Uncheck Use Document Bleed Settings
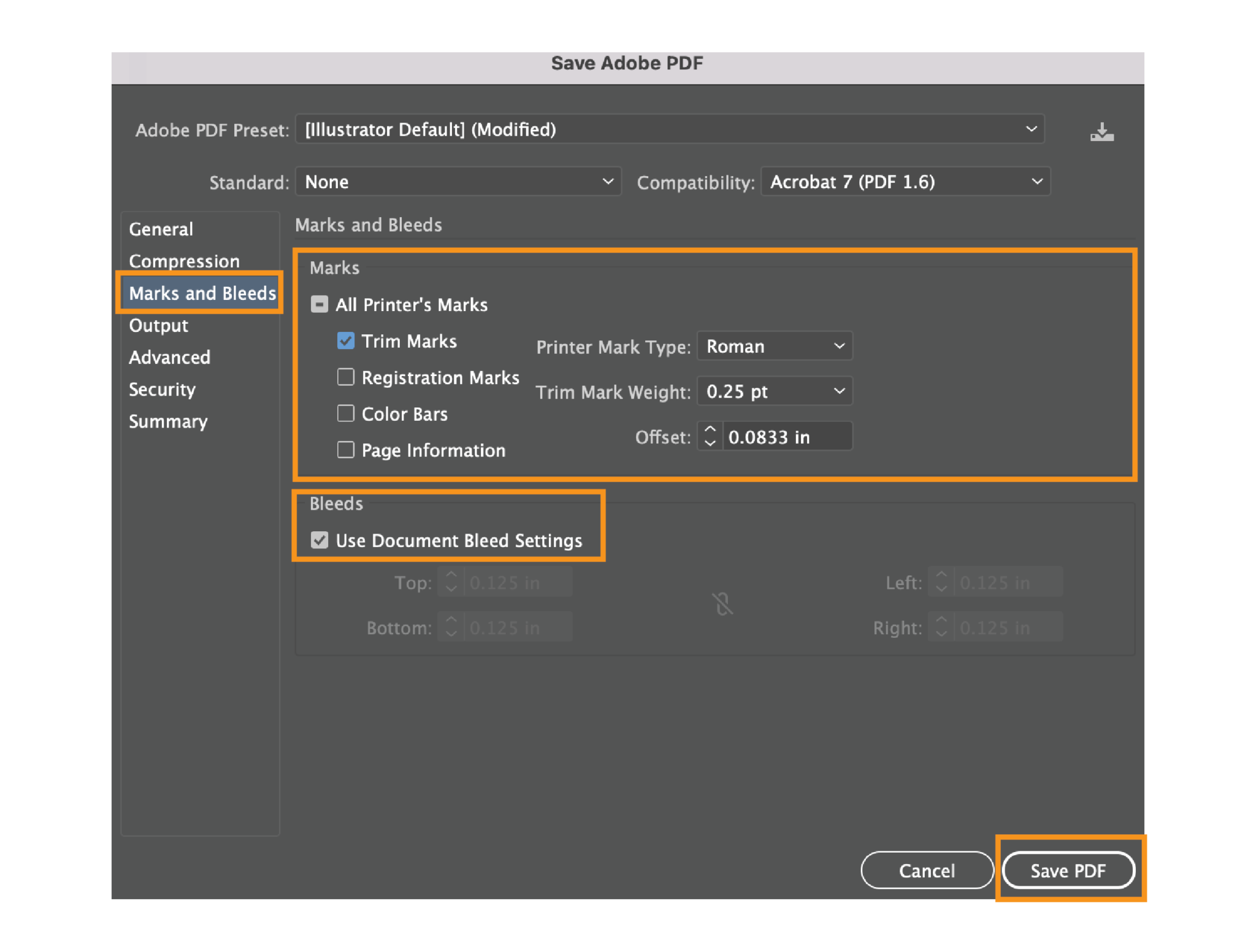The image size is (1256, 952). [x=320, y=540]
